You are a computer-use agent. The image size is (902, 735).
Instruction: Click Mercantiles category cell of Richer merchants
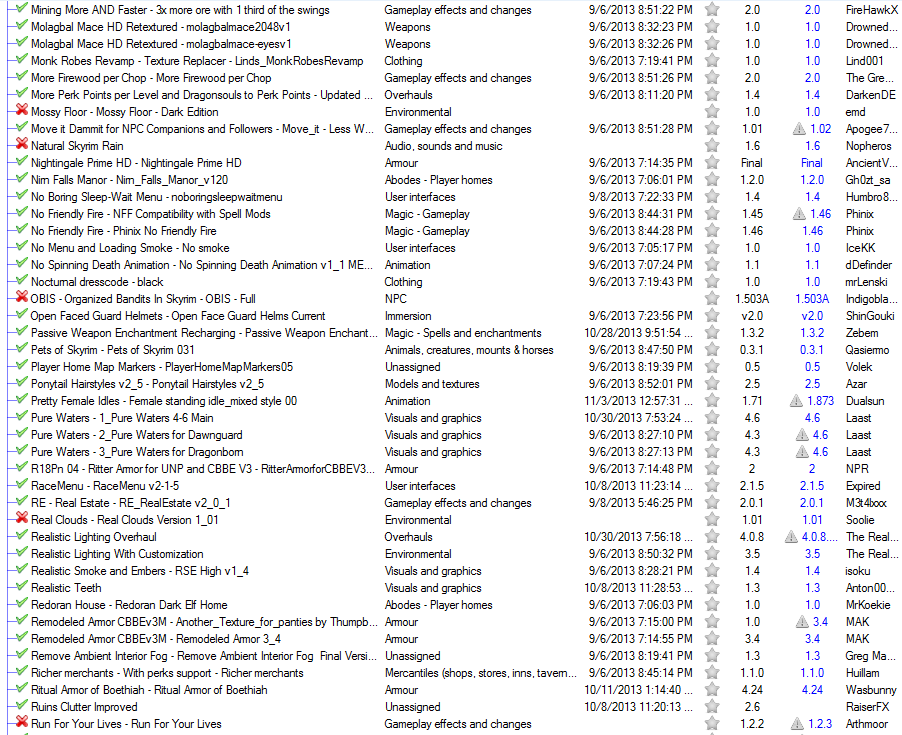480,673
